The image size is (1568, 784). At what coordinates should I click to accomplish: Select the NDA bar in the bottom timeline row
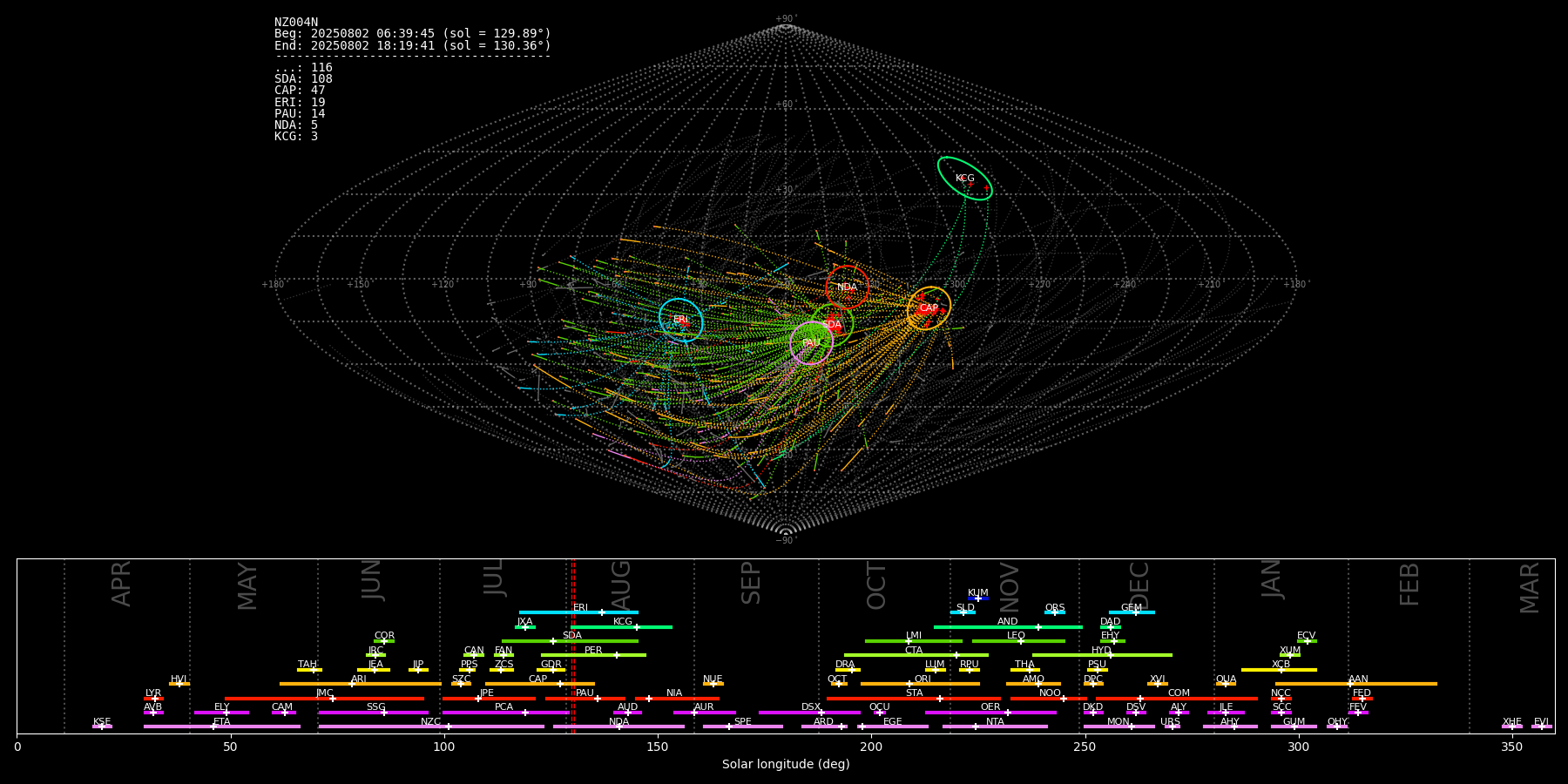pyautogui.click(x=618, y=727)
